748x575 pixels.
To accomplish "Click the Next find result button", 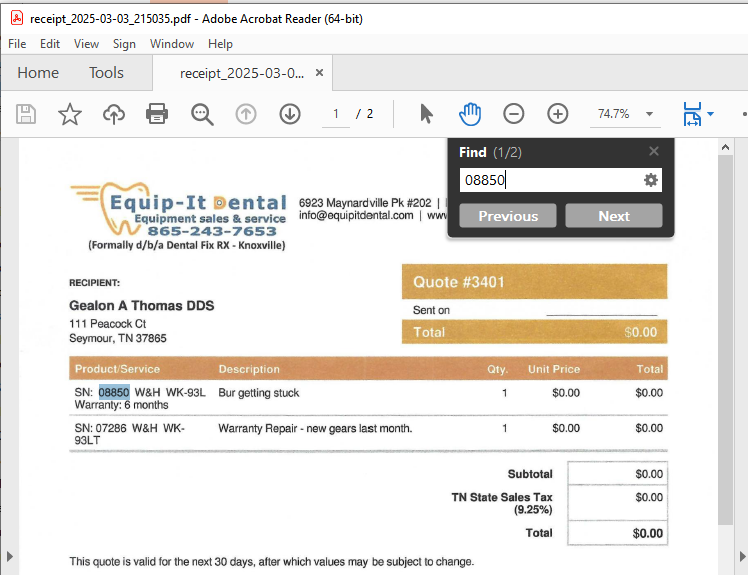I will click(x=614, y=216).
